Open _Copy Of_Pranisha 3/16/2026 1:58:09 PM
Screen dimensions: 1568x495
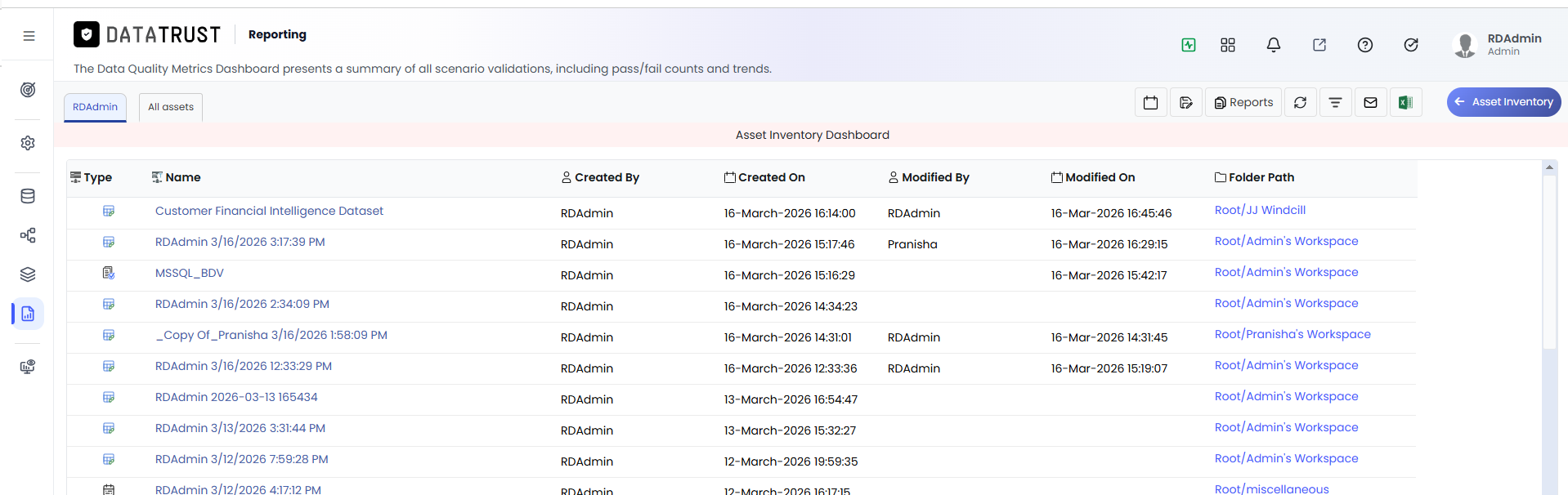271,335
